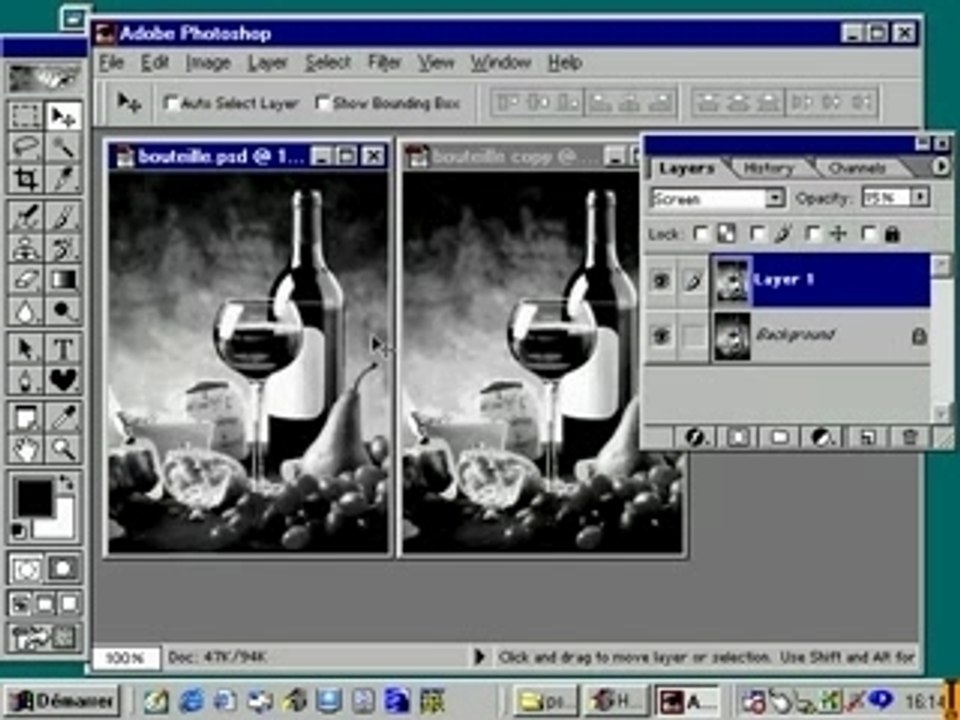
Task: Select the Lasso tool
Action: 26,148
